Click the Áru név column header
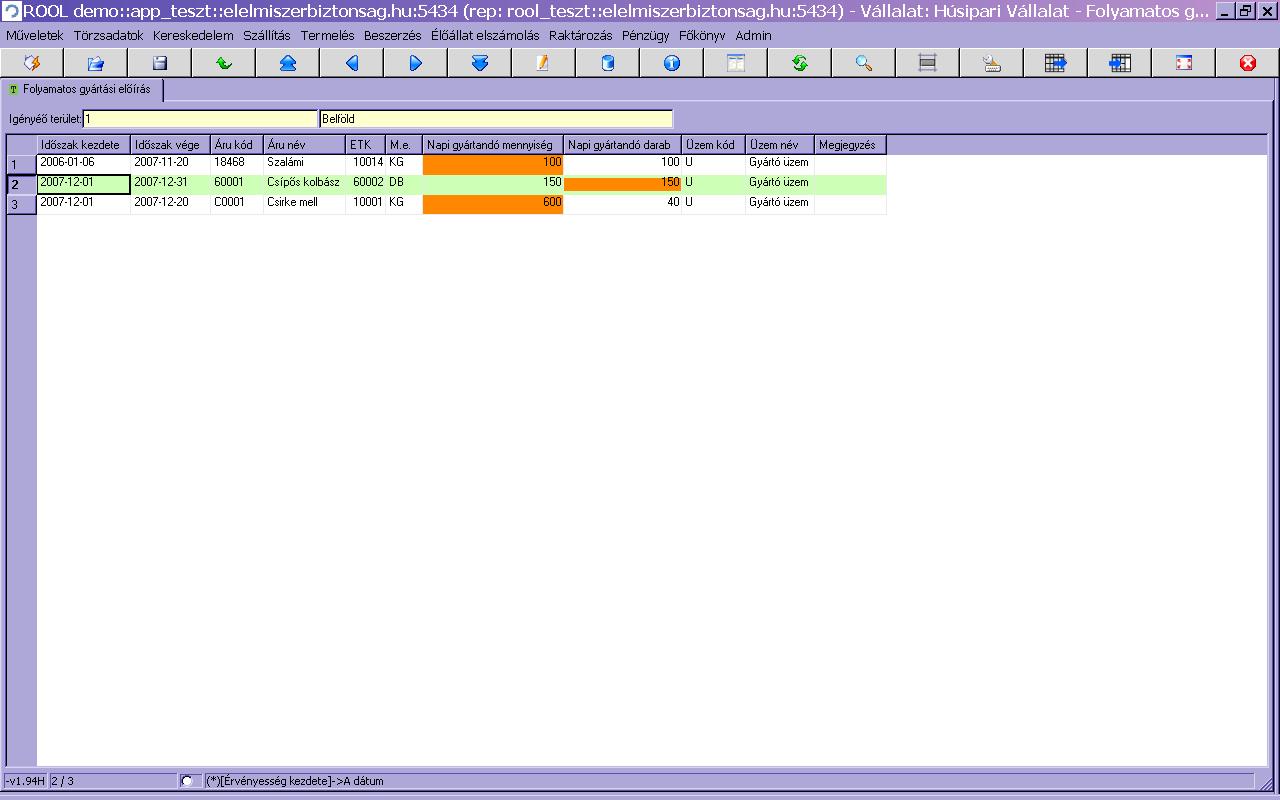Viewport: 1280px width, 800px height. pos(304,145)
